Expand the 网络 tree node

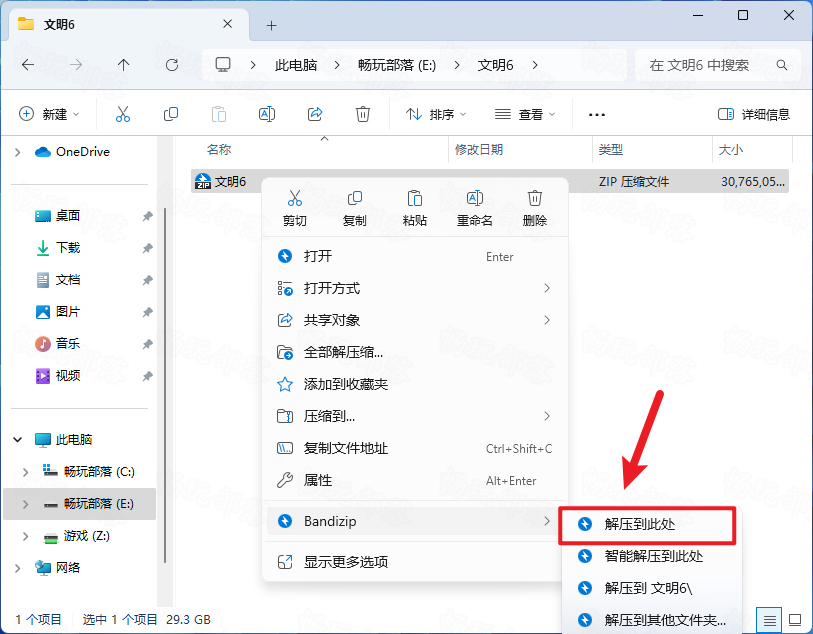click(18, 568)
